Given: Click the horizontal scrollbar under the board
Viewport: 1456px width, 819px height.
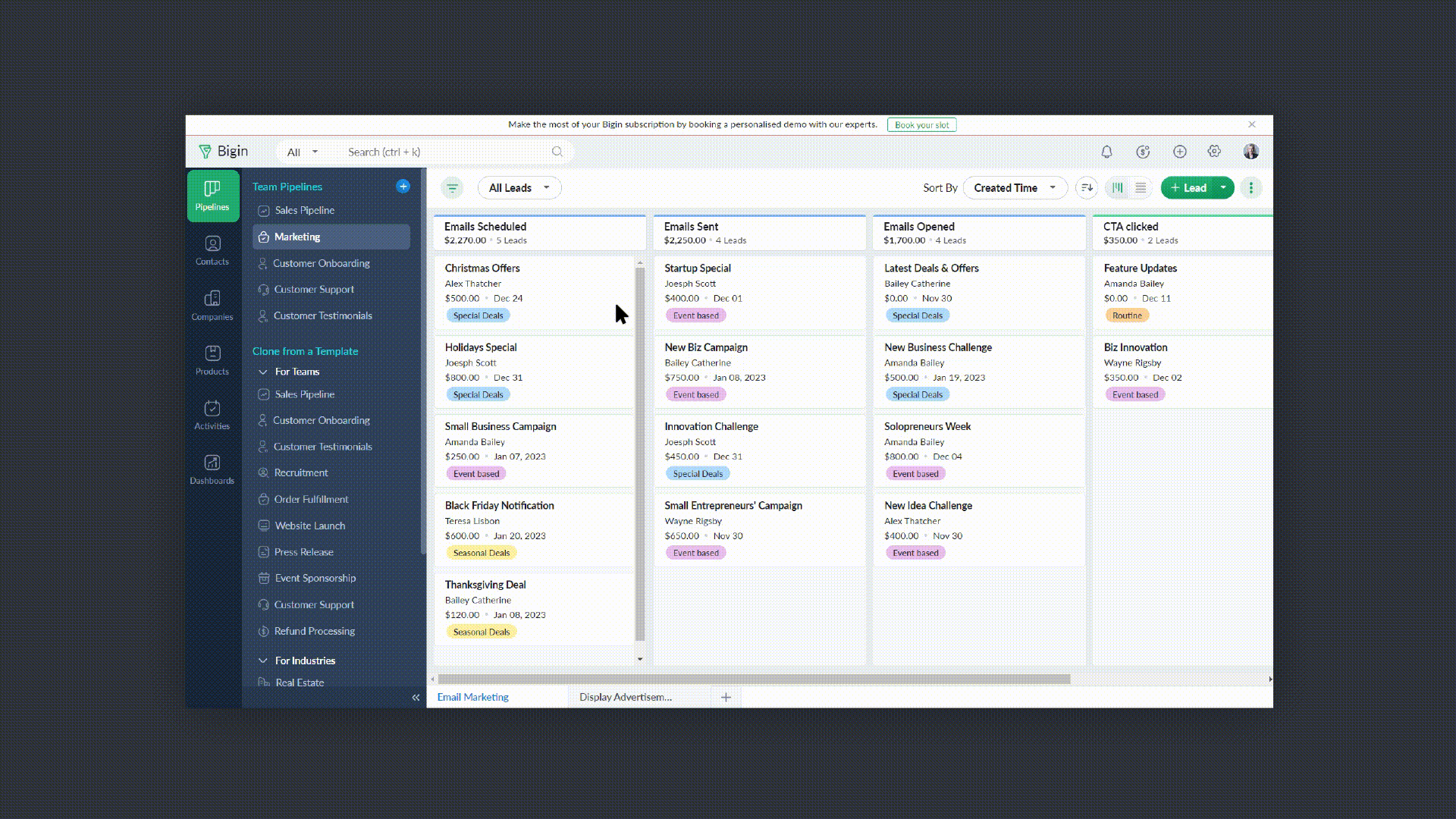Looking at the screenshot, I should pos(754,679).
